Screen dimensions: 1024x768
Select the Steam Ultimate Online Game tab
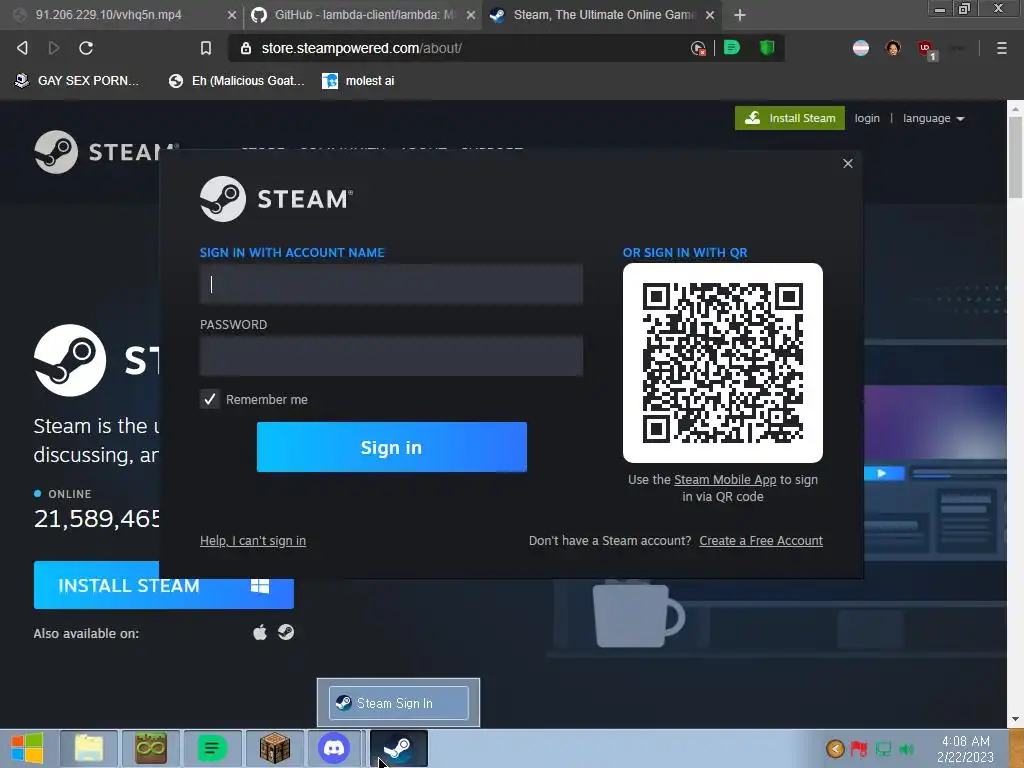click(x=602, y=15)
